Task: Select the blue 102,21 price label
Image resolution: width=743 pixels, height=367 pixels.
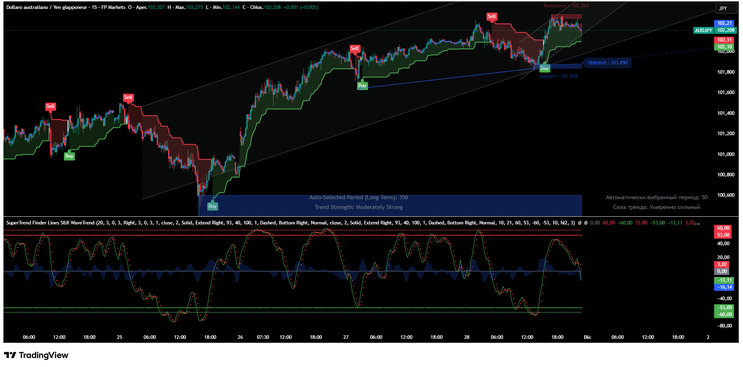Action: [x=723, y=23]
